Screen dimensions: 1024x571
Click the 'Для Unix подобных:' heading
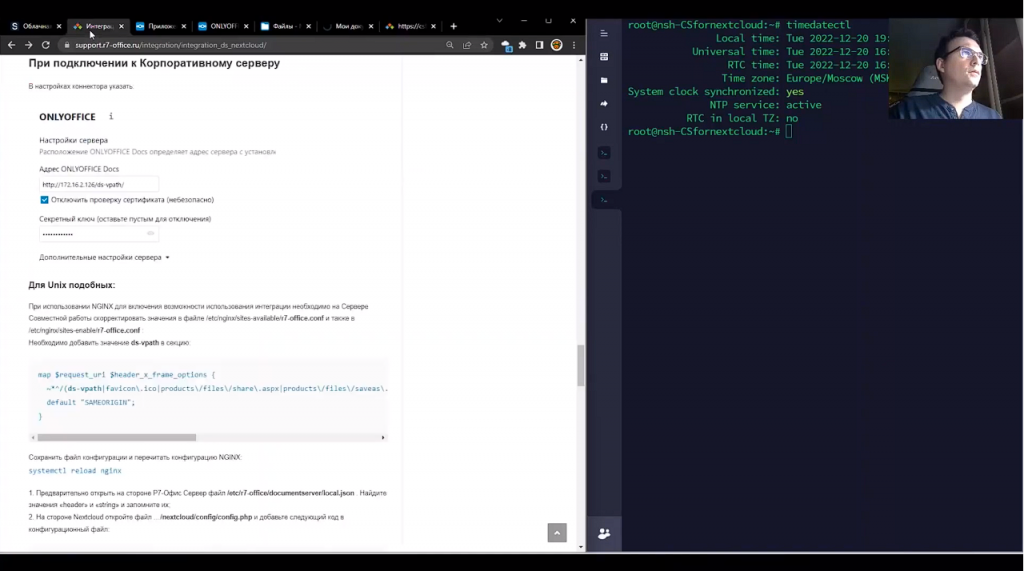click(x=72, y=285)
